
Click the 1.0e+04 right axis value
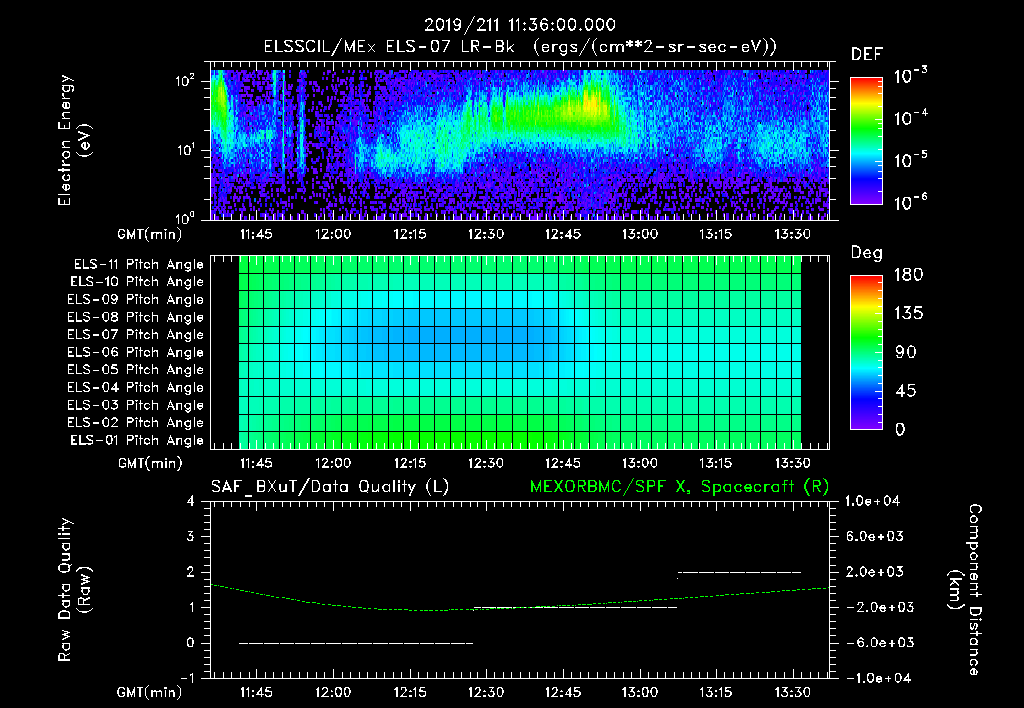(x=872, y=501)
